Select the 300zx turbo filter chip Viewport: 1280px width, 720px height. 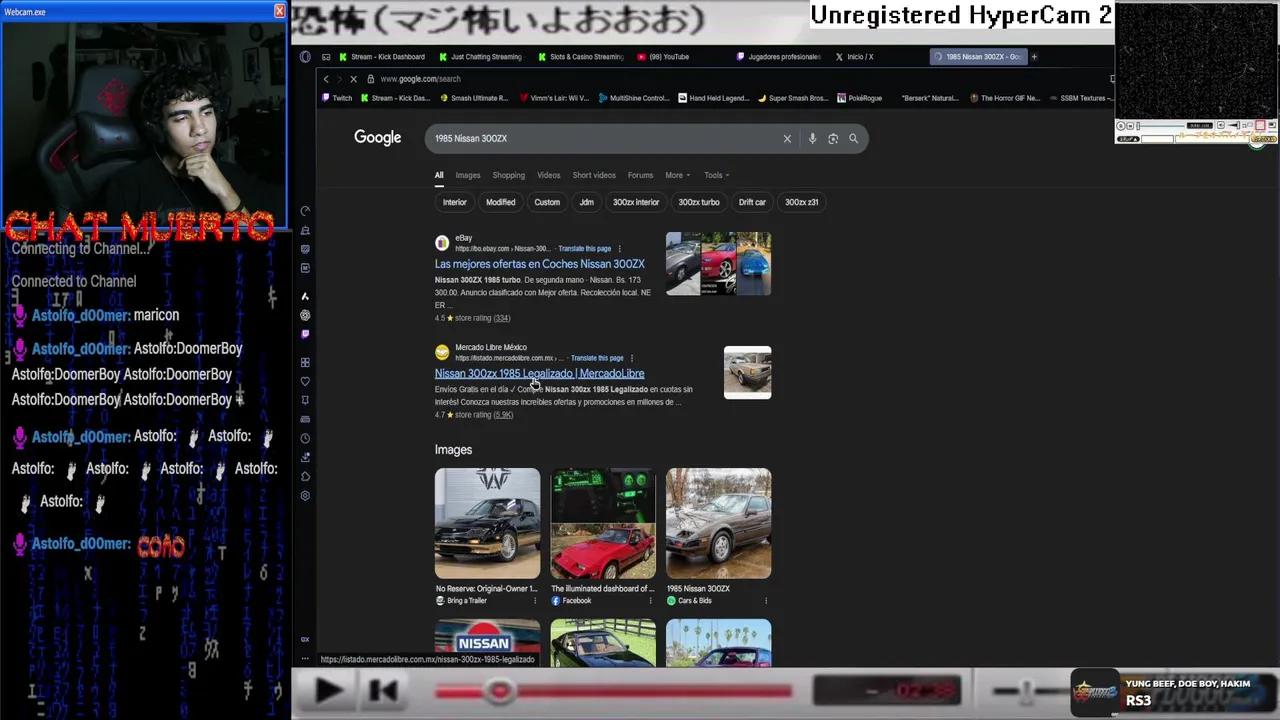(x=699, y=202)
